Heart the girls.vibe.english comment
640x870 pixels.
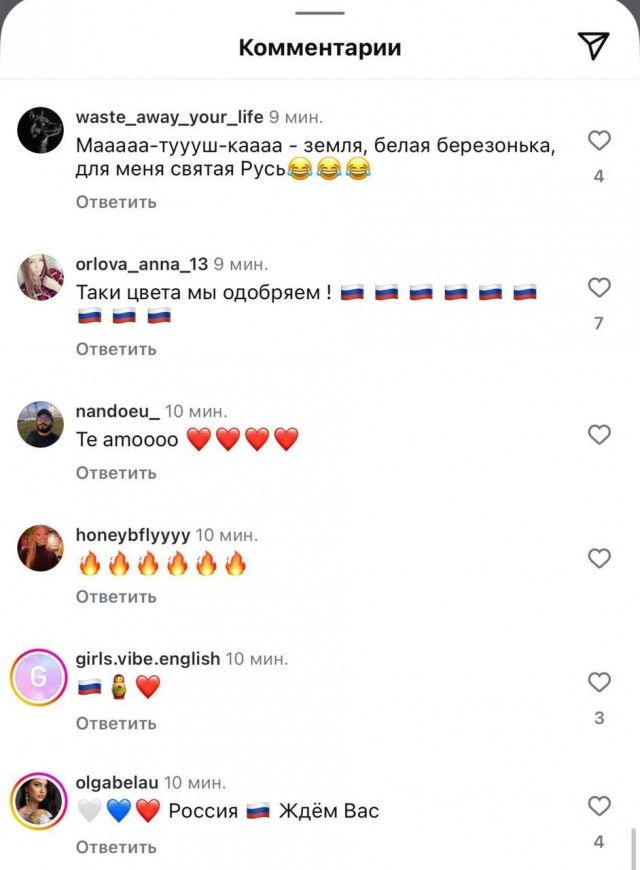pos(599,682)
